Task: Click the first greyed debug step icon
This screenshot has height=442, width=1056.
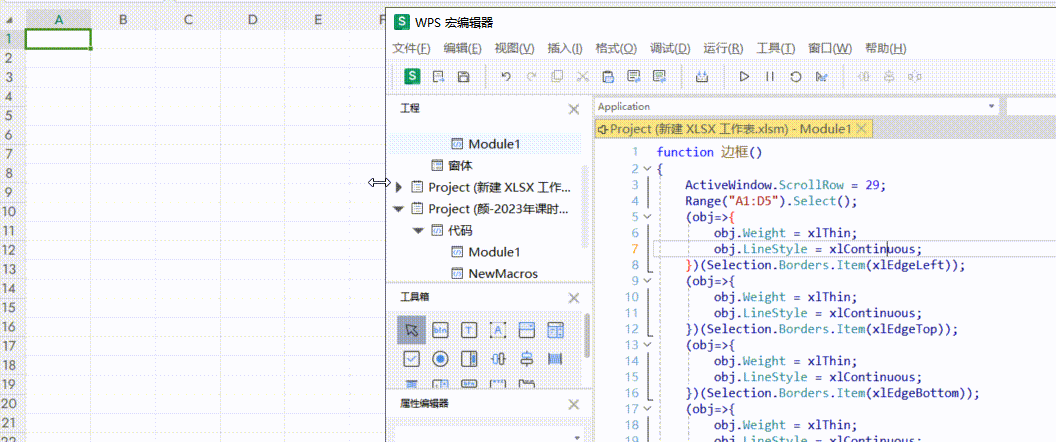Action: pyautogui.click(x=863, y=77)
